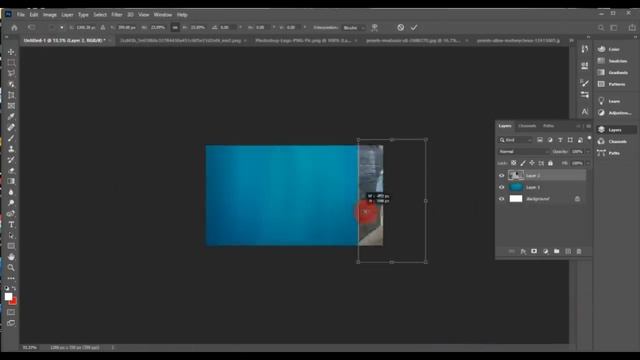Open the Color panel button
Viewport: 640px width, 360px height.
point(615,49)
